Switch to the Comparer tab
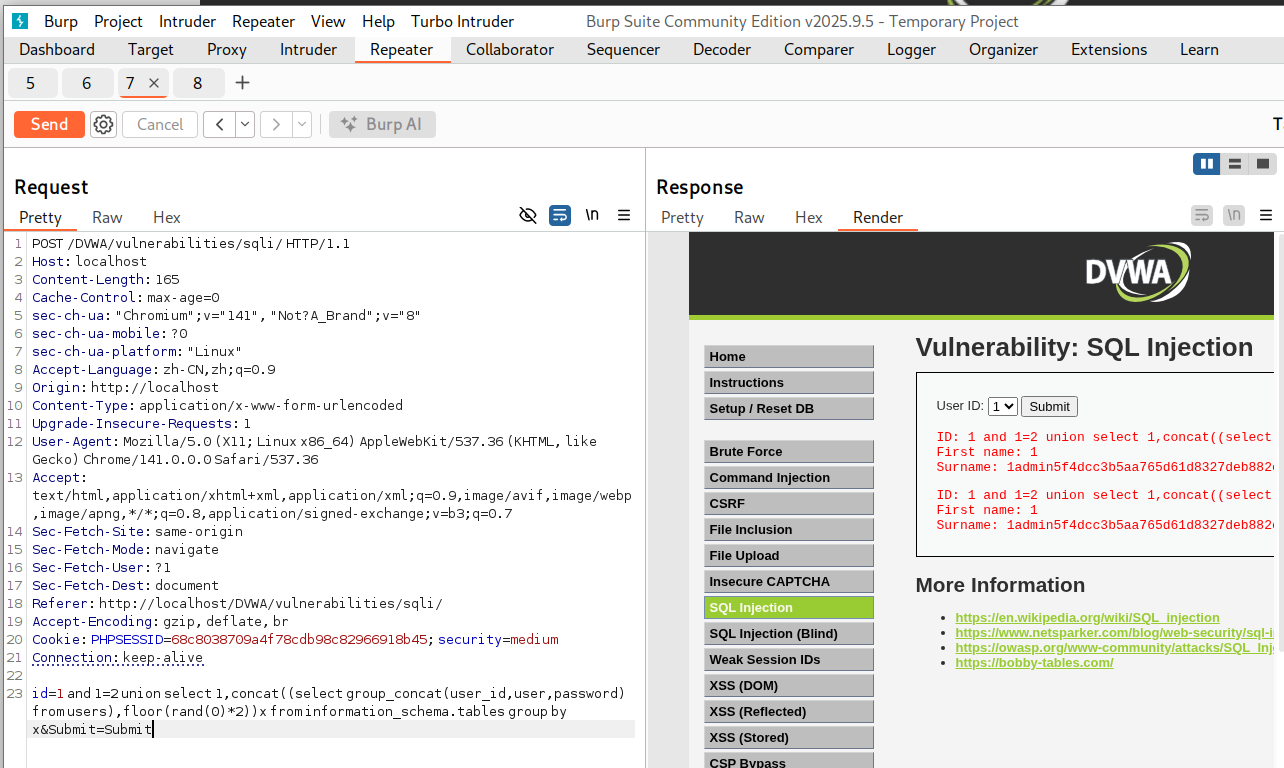The image size is (1284, 768). tap(819, 49)
